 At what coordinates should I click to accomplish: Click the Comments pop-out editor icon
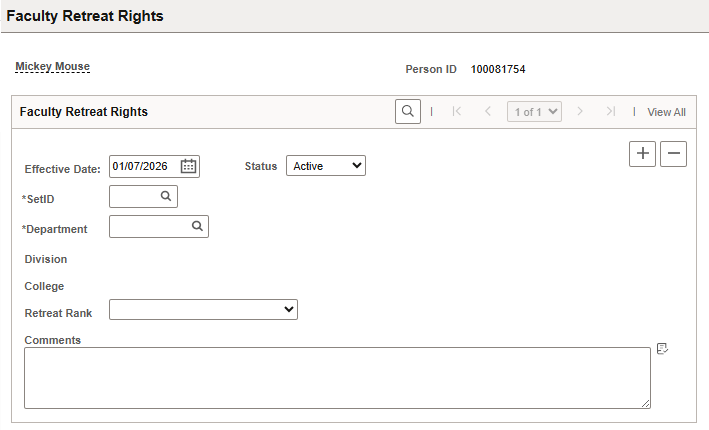pos(662,349)
